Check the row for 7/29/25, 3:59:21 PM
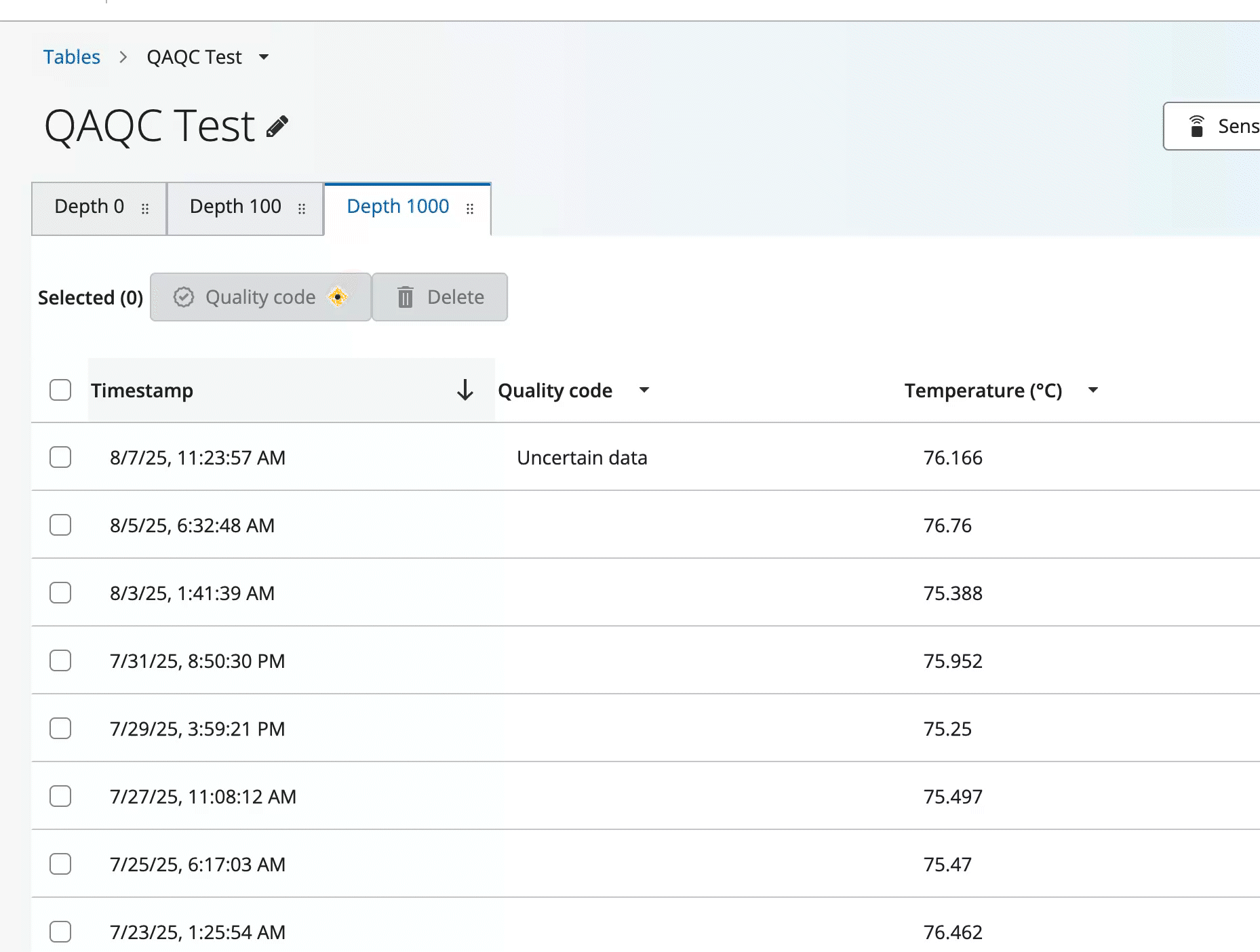1260x952 pixels. (60, 728)
